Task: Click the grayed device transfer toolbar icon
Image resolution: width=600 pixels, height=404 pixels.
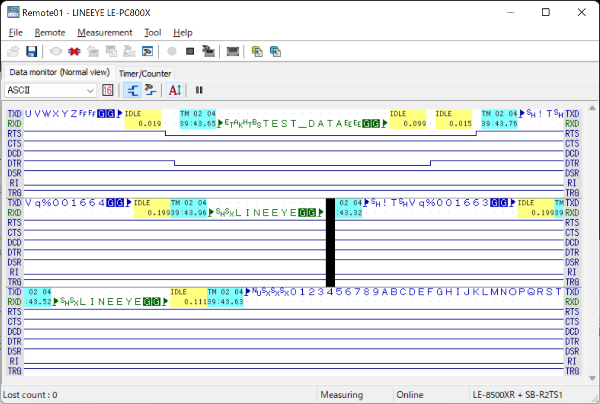Action: click(x=129, y=51)
